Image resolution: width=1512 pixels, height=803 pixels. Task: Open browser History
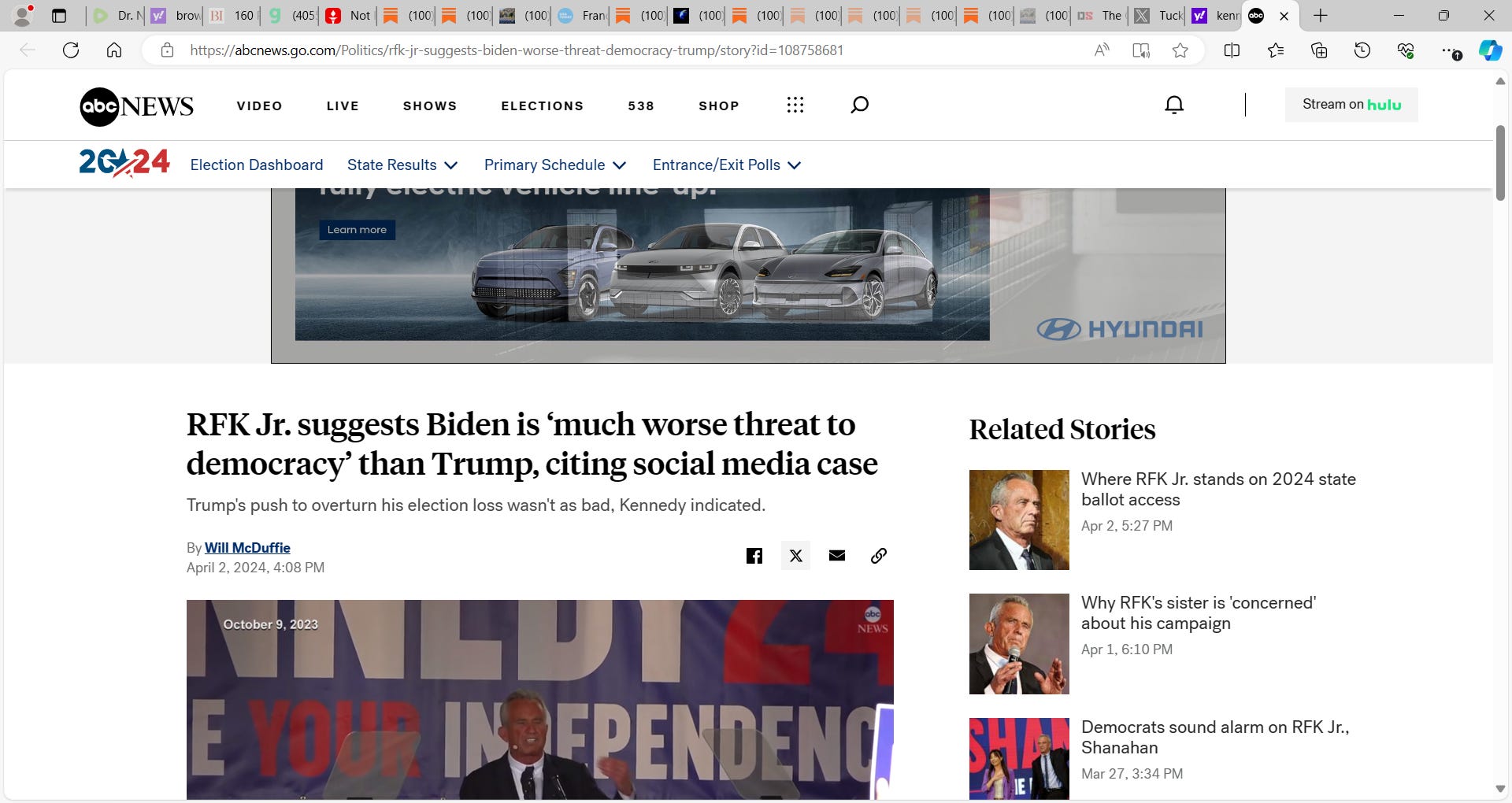(1362, 50)
